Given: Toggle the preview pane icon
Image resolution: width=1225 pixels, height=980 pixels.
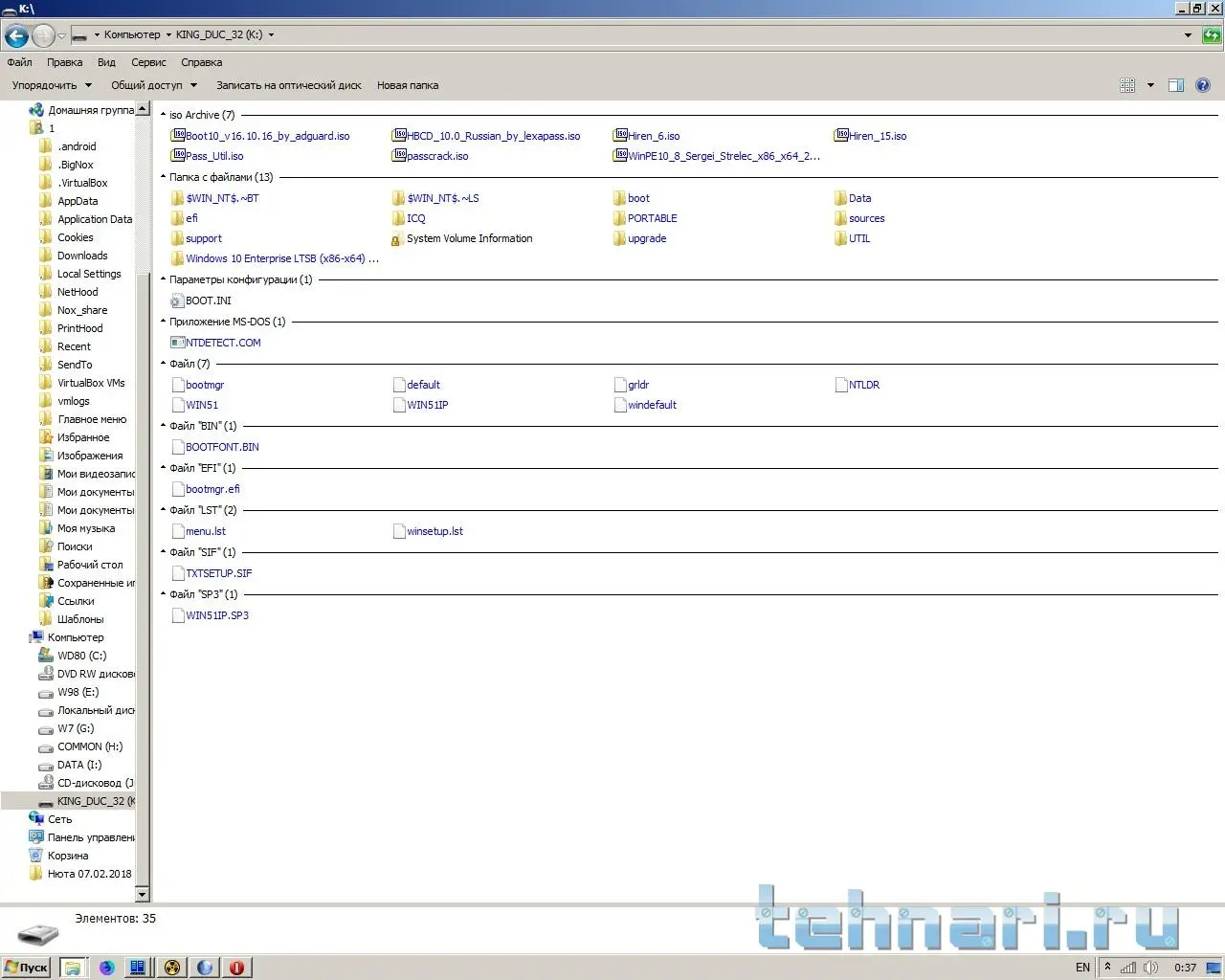Looking at the screenshot, I should pos(1176,85).
